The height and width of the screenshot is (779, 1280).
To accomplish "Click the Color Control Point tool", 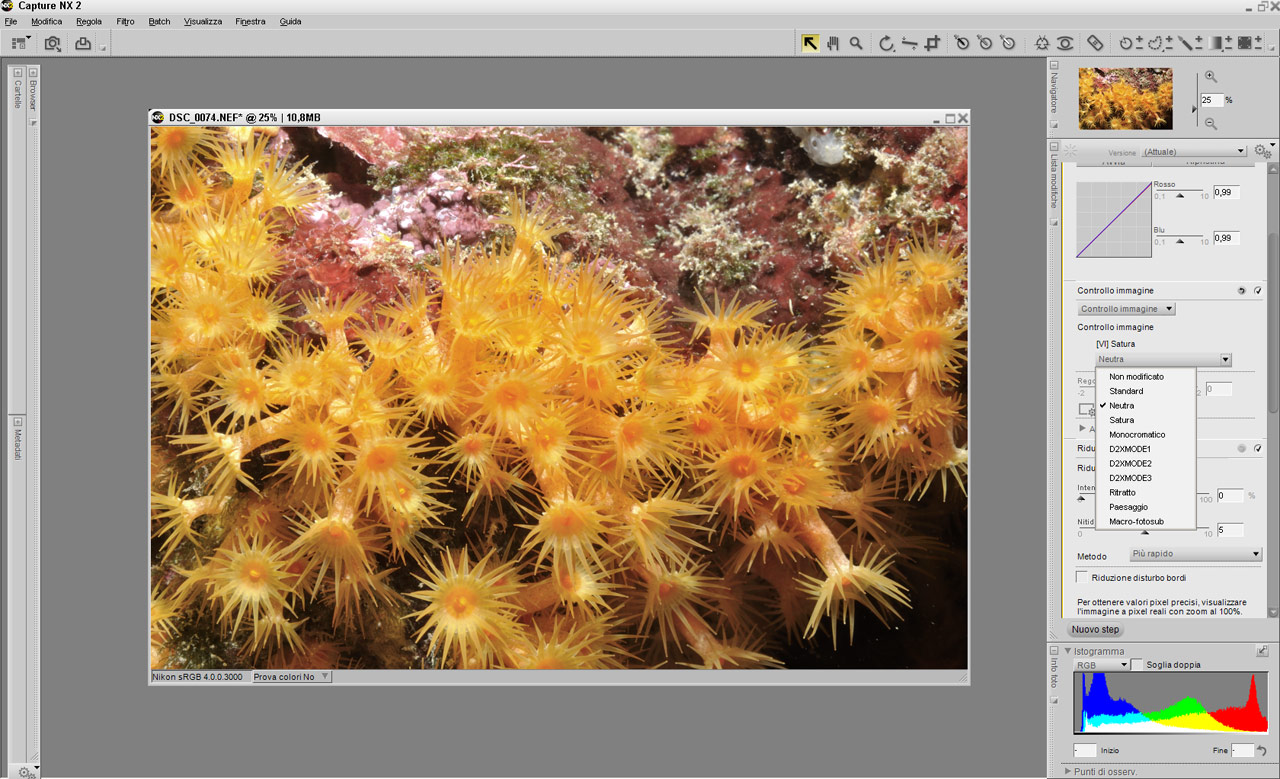I will (x=1043, y=43).
